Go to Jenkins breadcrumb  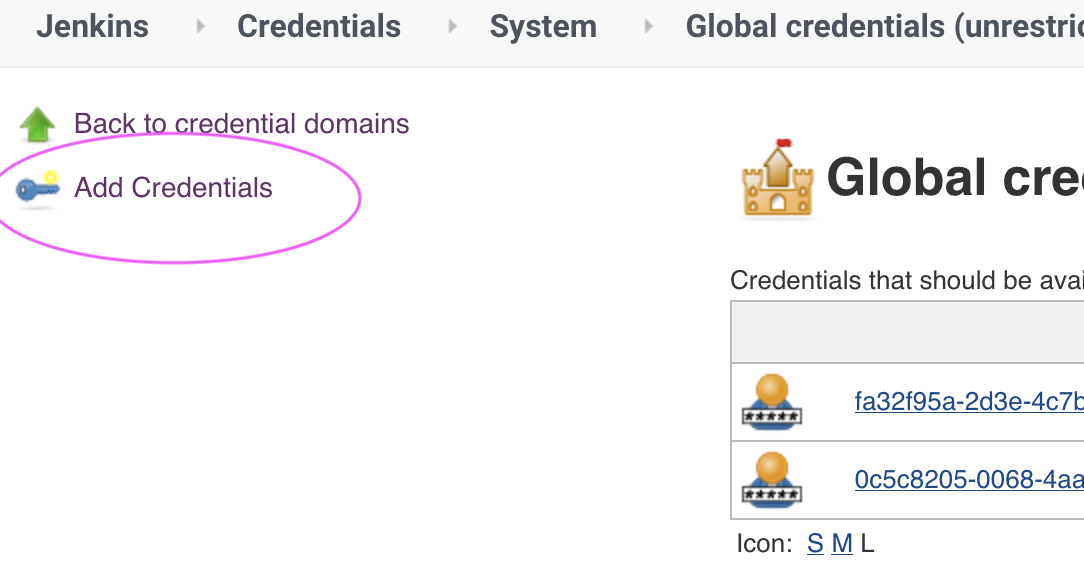(93, 26)
